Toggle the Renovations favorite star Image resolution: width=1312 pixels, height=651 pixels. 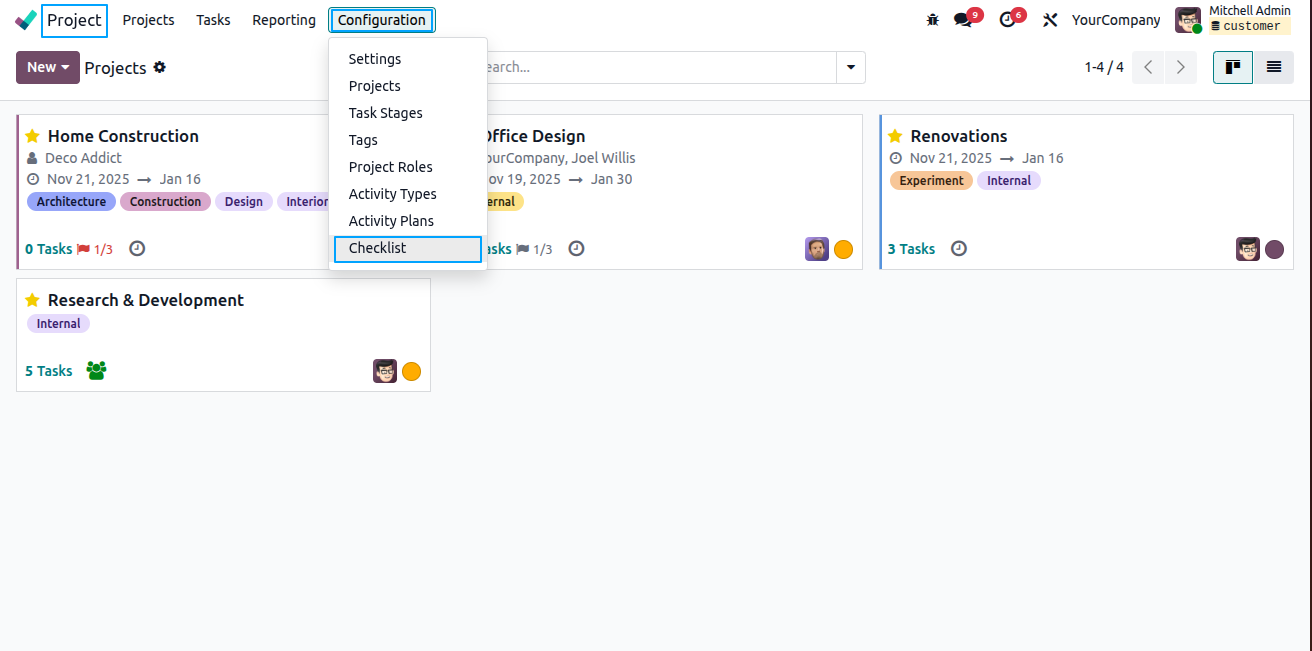click(895, 136)
